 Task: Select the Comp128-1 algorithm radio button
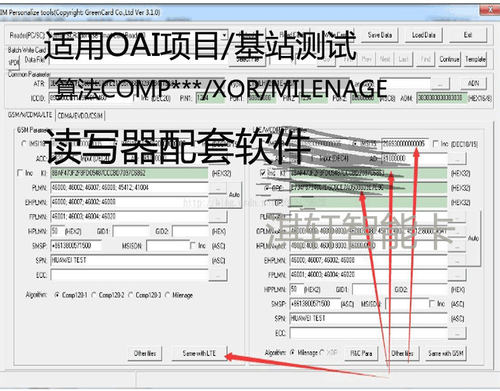pyautogui.click(x=57, y=295)
